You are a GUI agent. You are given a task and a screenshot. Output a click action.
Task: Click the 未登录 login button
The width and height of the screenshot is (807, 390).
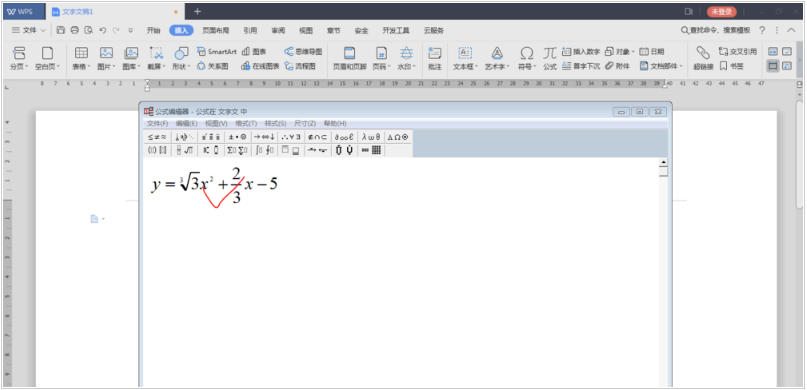722,11
